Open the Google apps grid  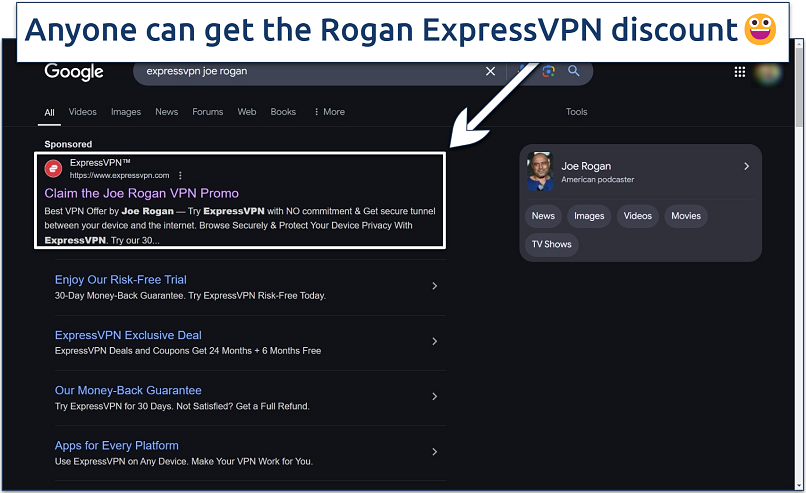coord(740,72)
